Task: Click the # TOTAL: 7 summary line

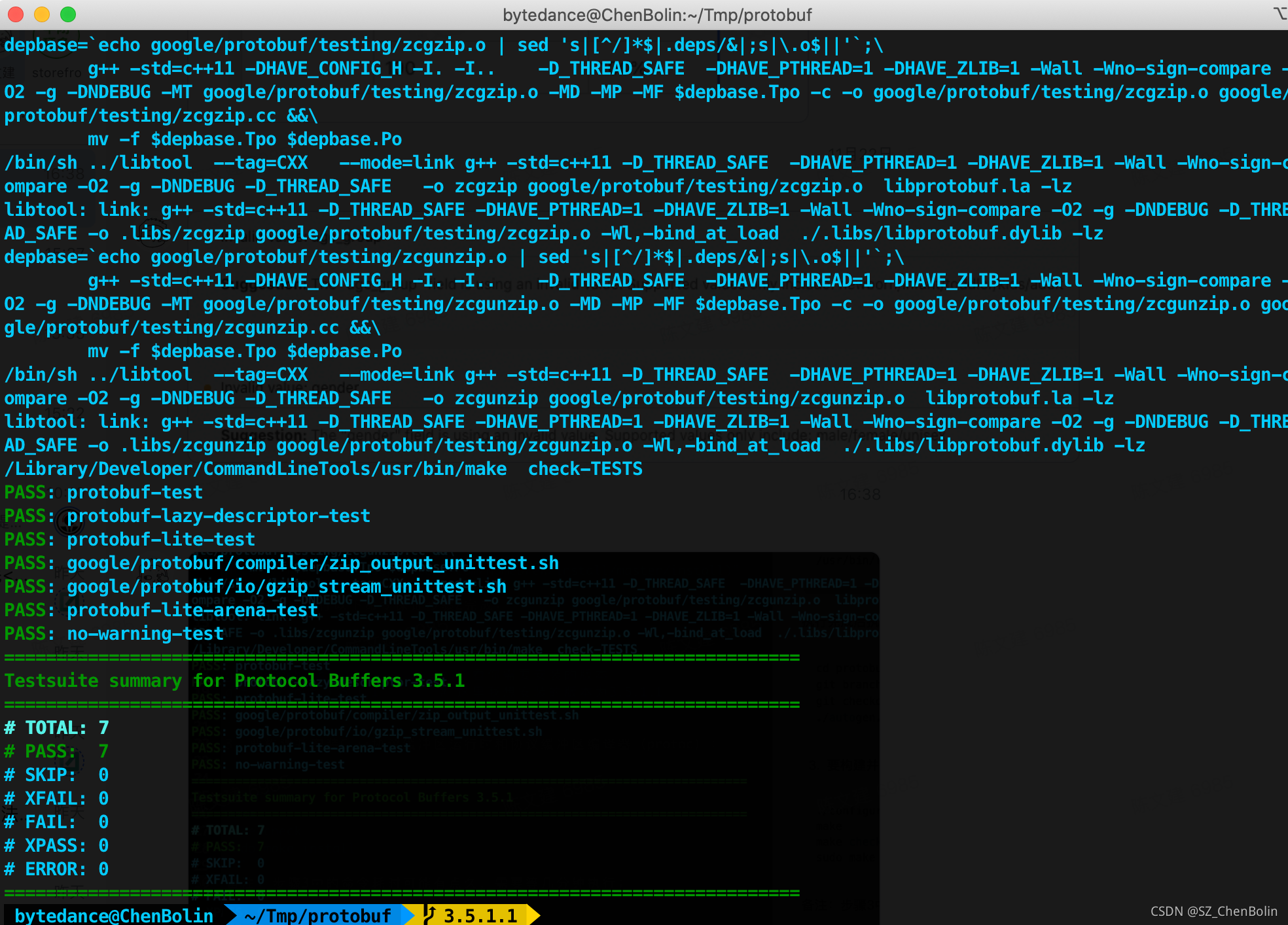Action: click(x=56, y=728)
